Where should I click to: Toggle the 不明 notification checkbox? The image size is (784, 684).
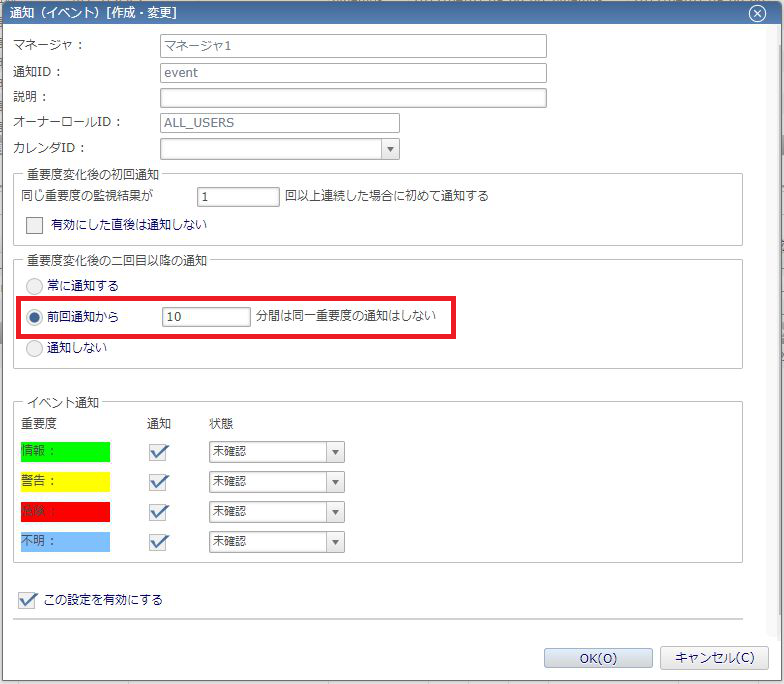point(158,542)
